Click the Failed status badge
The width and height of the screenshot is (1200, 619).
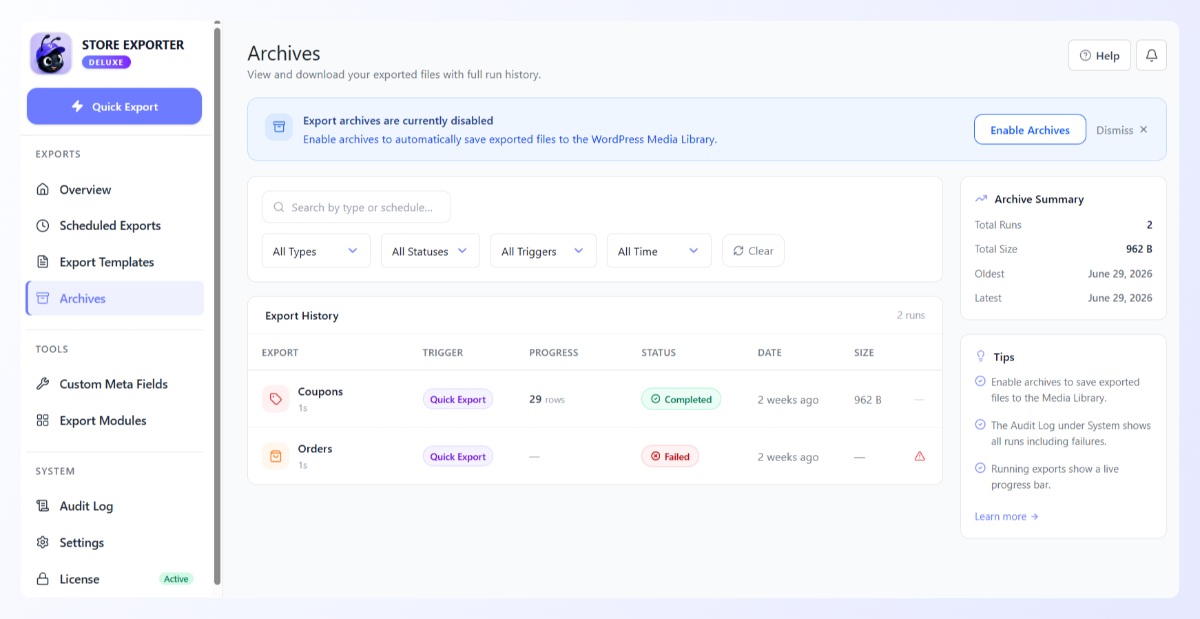click(670, 456)
